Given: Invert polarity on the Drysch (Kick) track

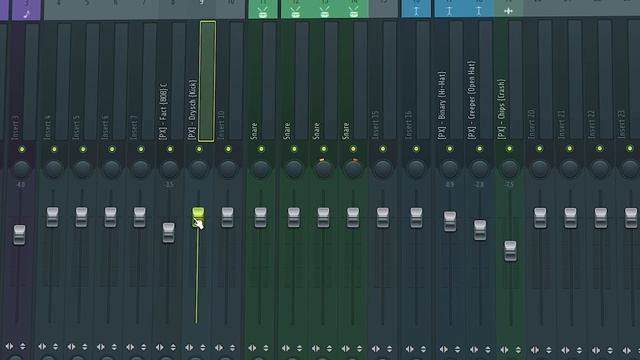Looking at the screenshot, I should (x=203, y=348).
